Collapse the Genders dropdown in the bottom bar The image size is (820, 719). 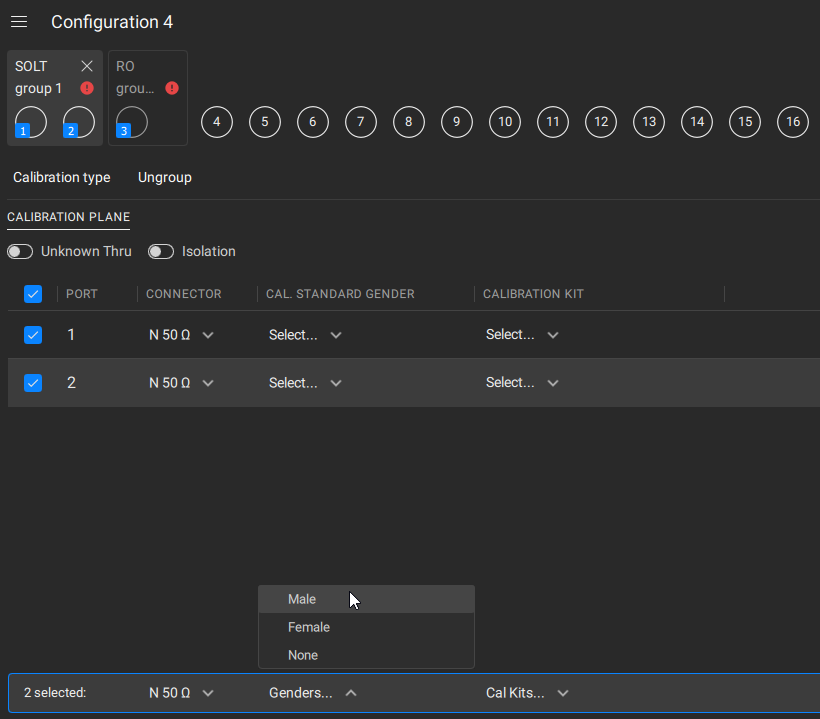313,692
